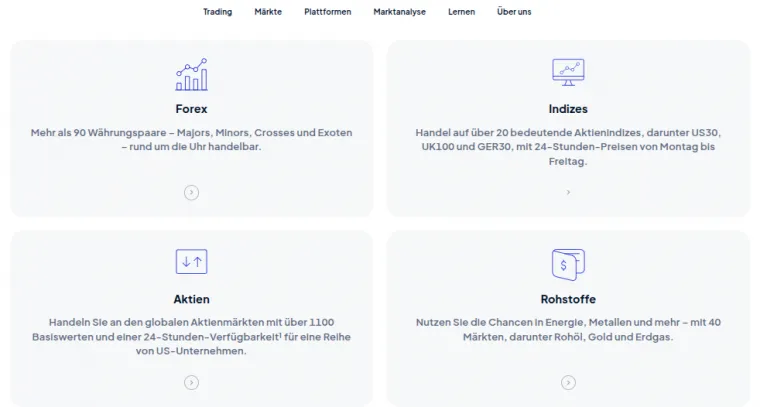Expand the Marktanalyse navigation item
Viewport: 760px width, 407px height.
click(399, 12)
